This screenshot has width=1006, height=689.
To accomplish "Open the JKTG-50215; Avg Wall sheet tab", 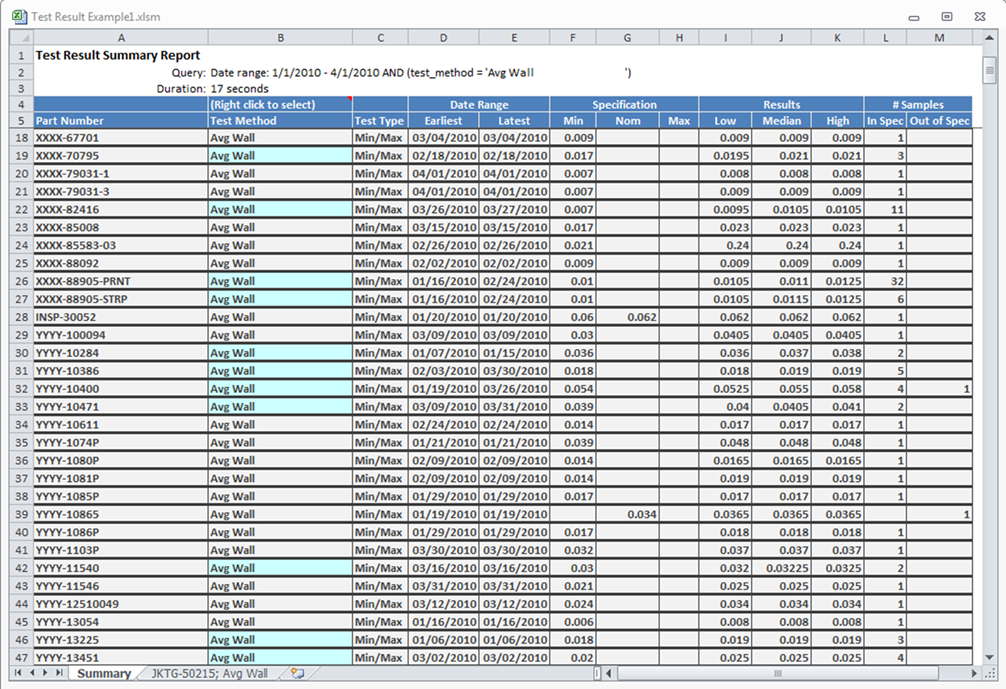I will tap(209, 673).
